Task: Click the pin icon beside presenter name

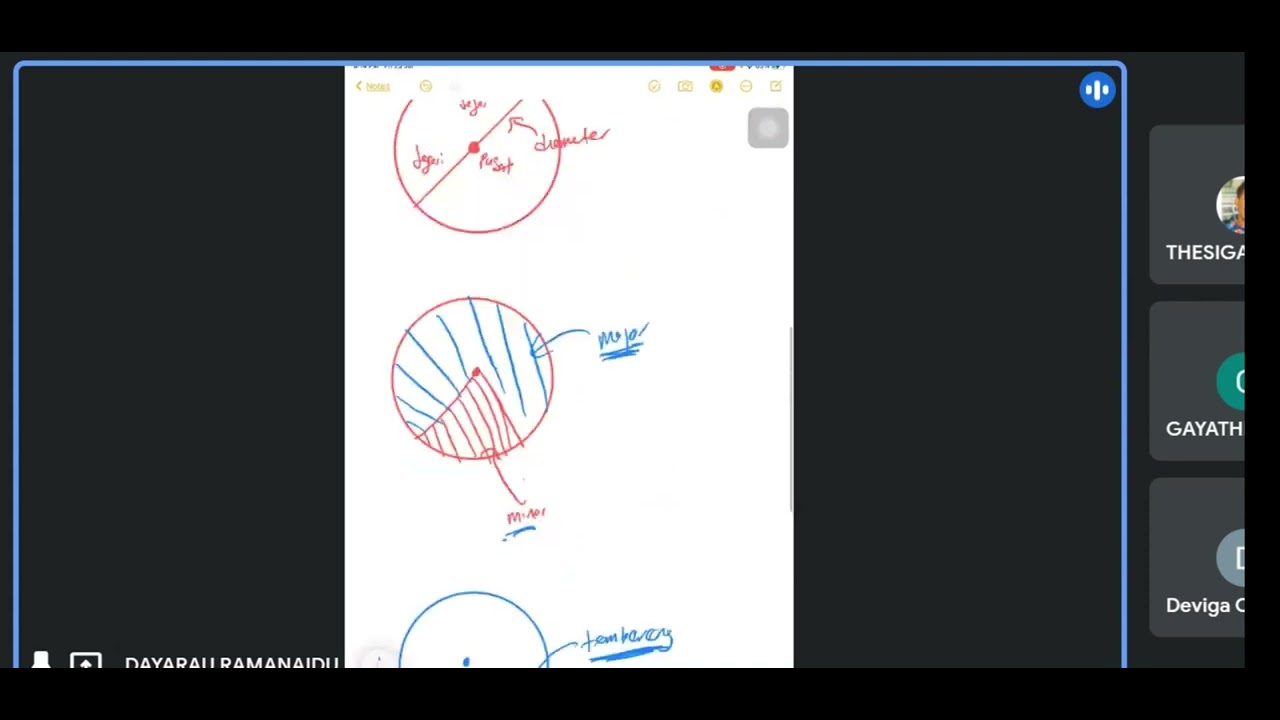Action: 41,661
